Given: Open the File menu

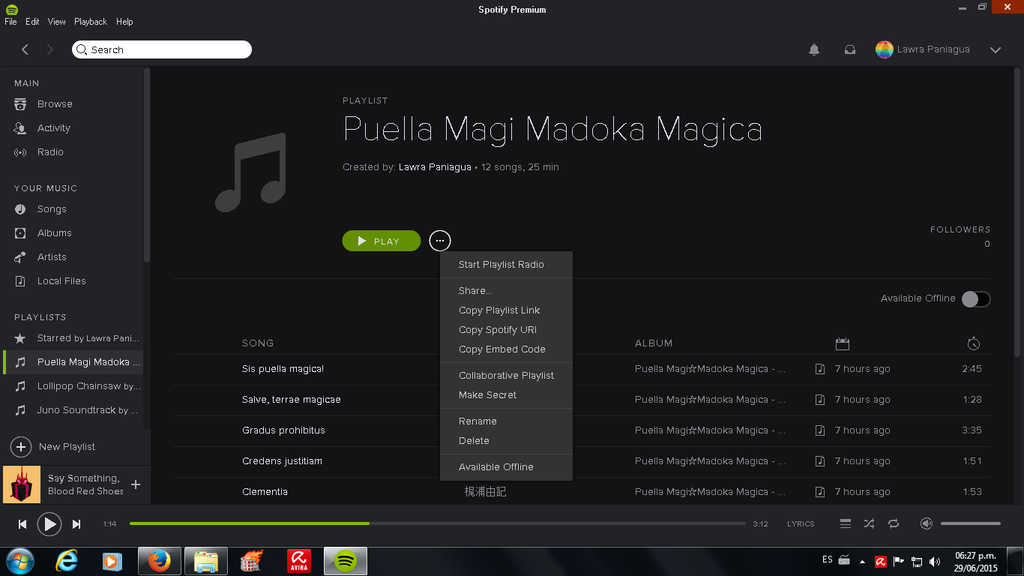Looking at the screenshot, I should point(10,22).
